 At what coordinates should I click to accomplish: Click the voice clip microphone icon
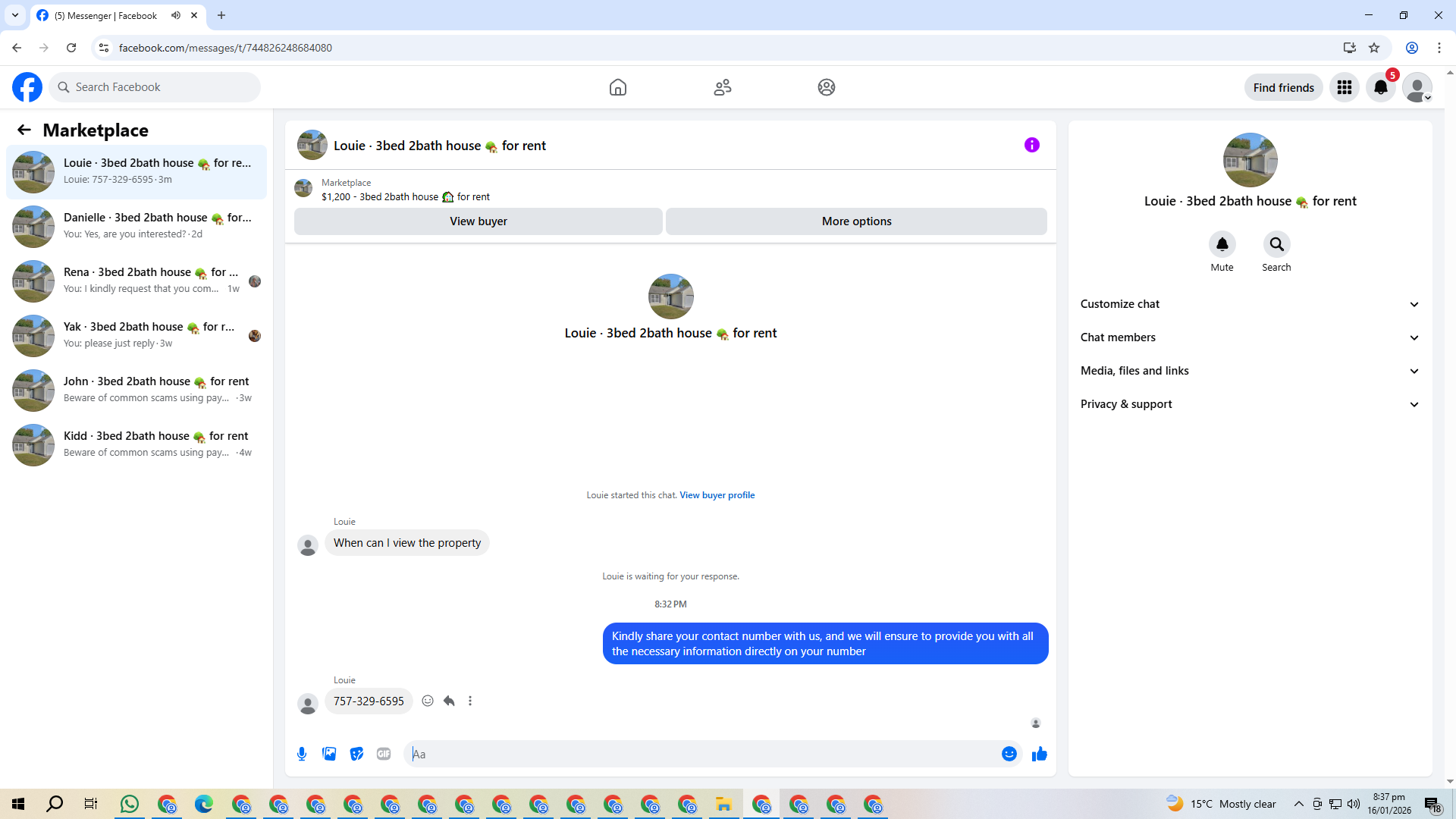coord(302,754)
